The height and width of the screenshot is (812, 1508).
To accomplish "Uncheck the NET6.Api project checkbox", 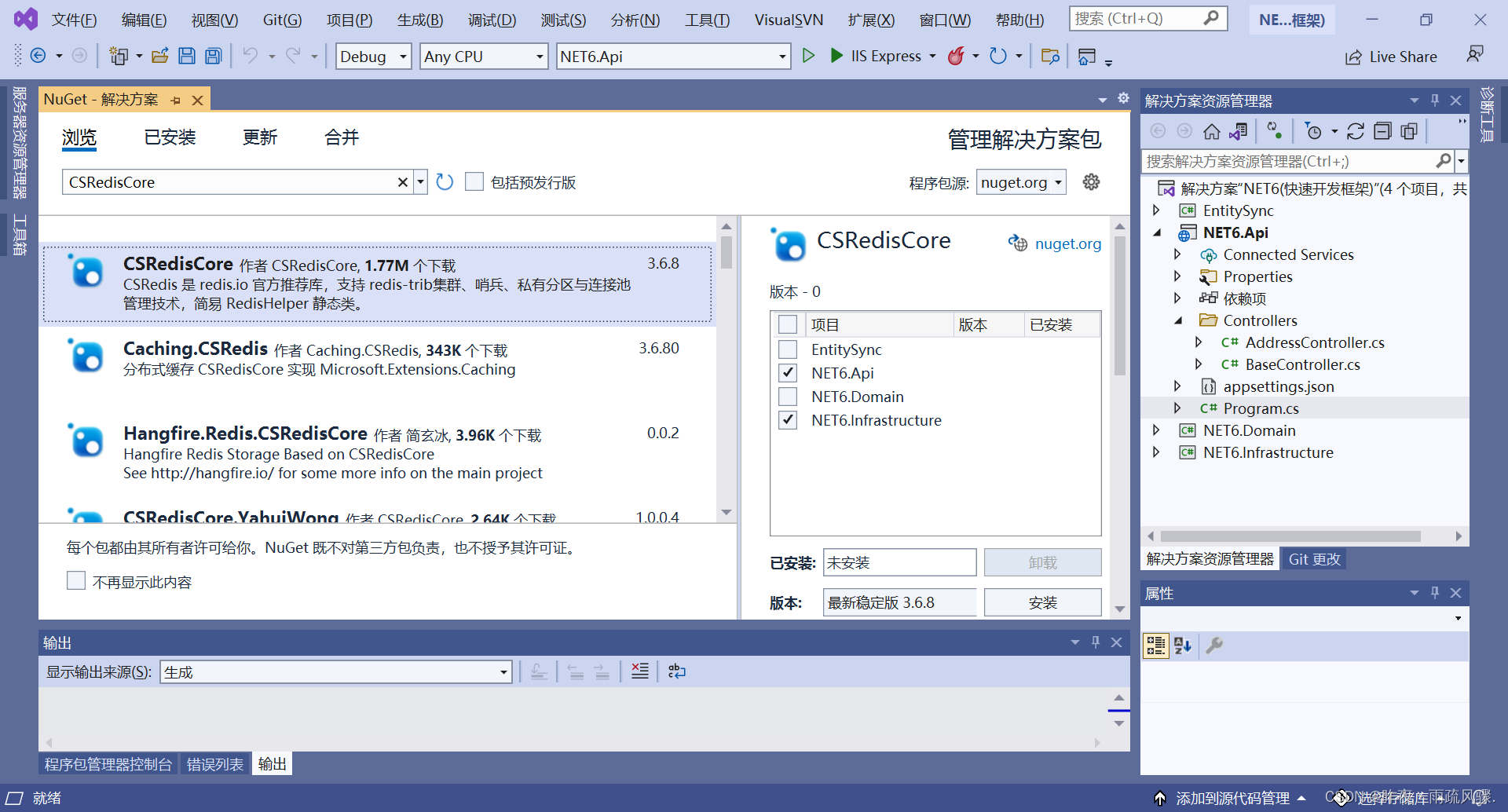I will click(x=788, y=373).
